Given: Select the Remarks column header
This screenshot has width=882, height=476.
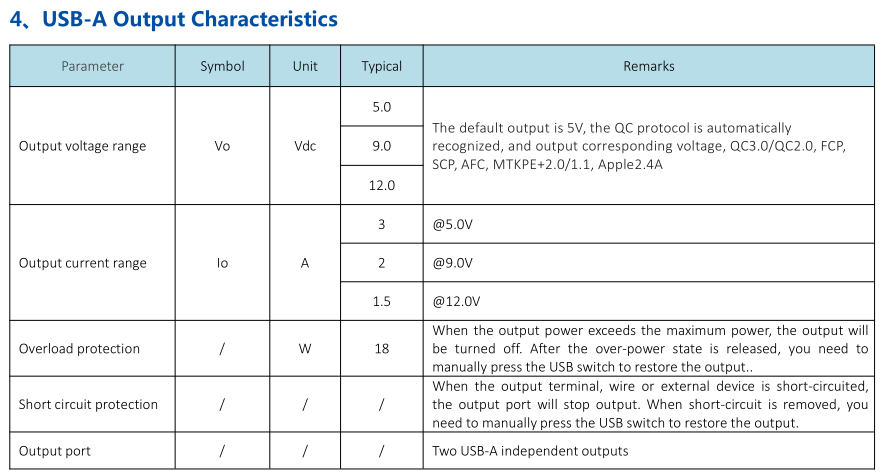Looking at the screenshot, I should [x=649, y=66].
